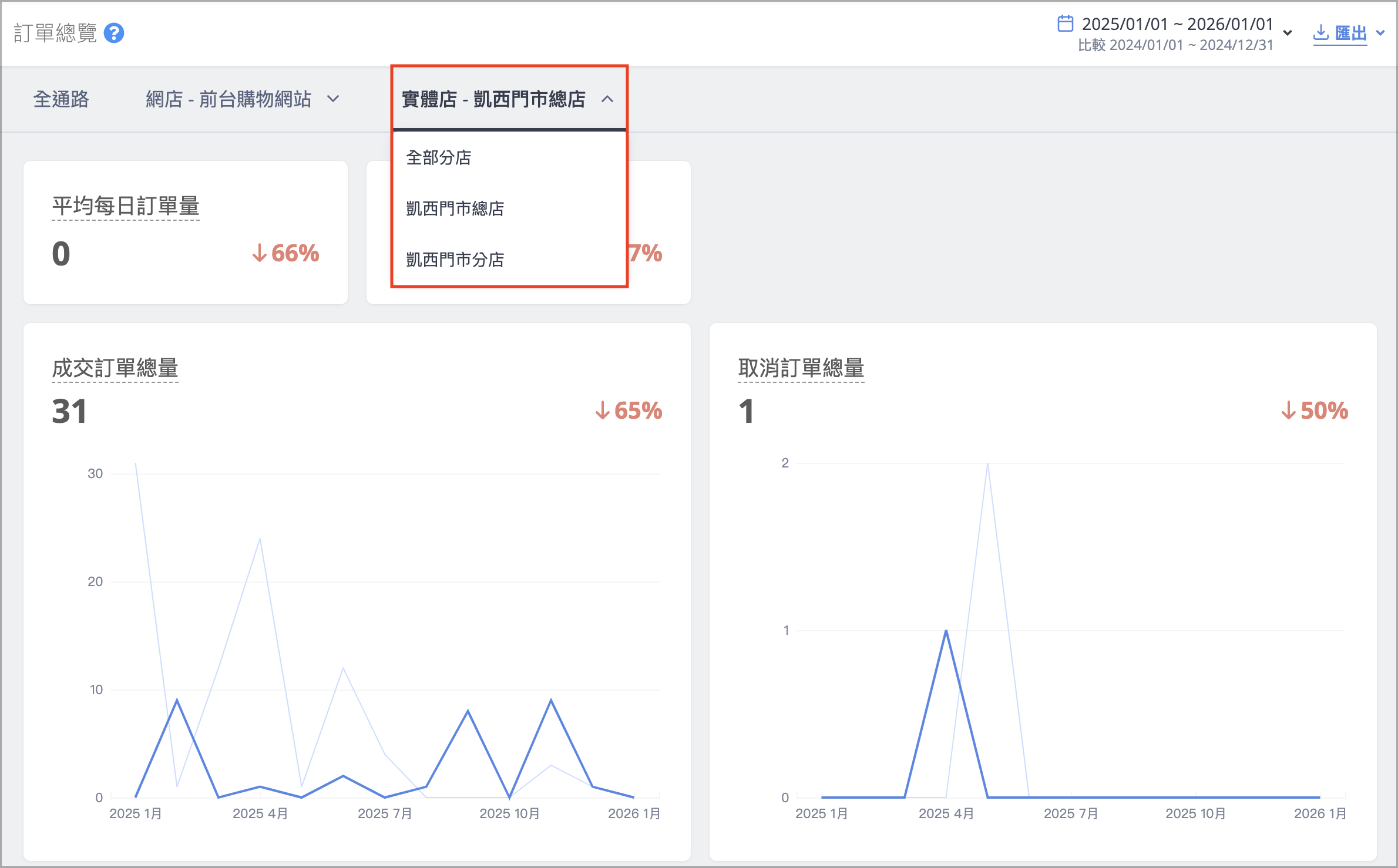The height and width of the screenshot is (868, 1398).
Task: Collapse the 實體店 - 凱西門市總店 chevron
Action: (607, 99)
